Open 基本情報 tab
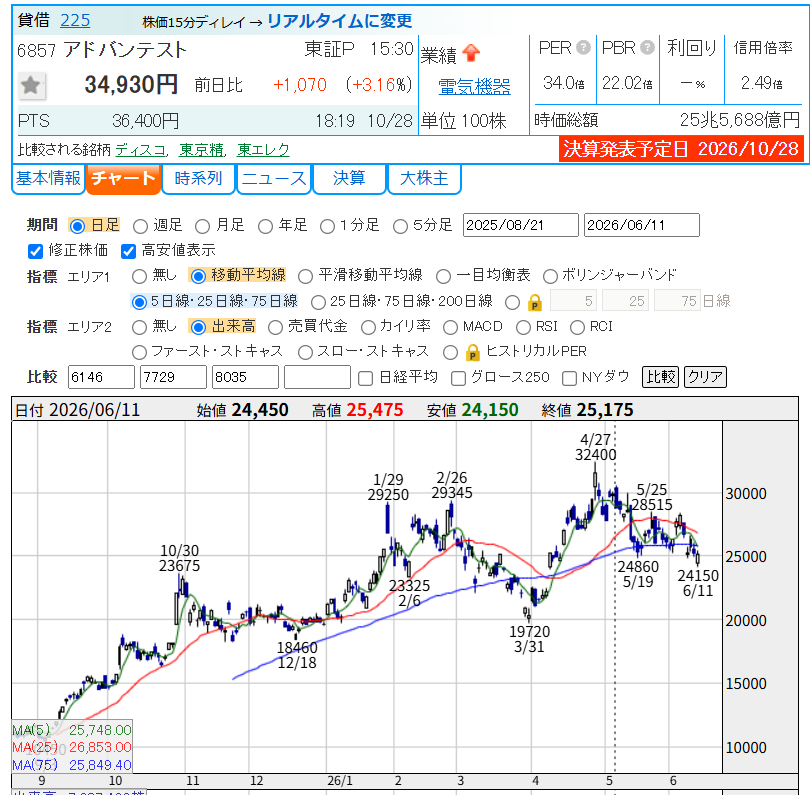This screenshot has width=810, height=795. coord(48,179)
